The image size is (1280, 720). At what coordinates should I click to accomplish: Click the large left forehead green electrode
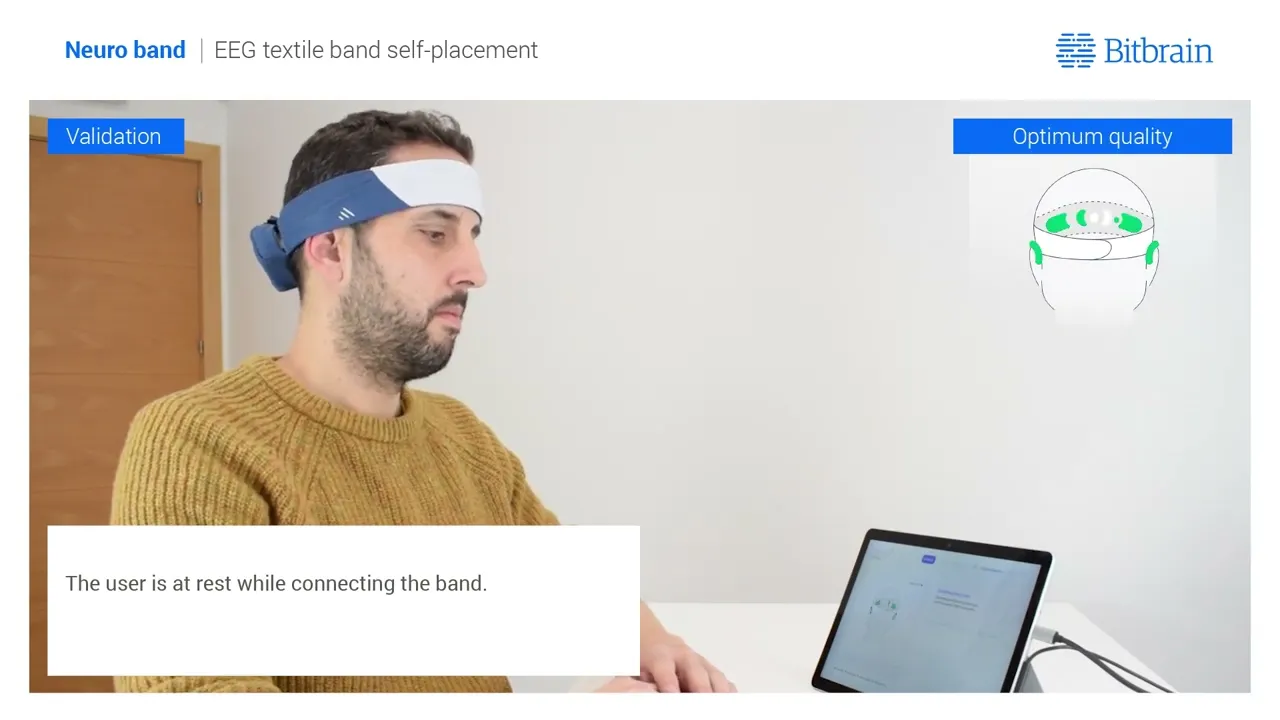pos(1057,223)
